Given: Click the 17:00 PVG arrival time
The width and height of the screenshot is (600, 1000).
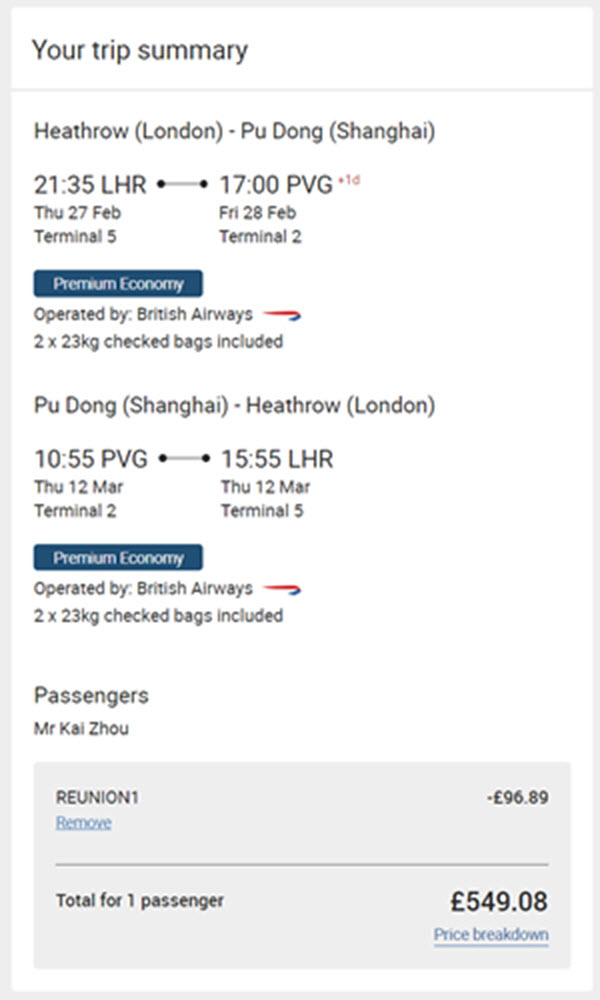Looking at the screenshot, I should click(x=276, y=185).
